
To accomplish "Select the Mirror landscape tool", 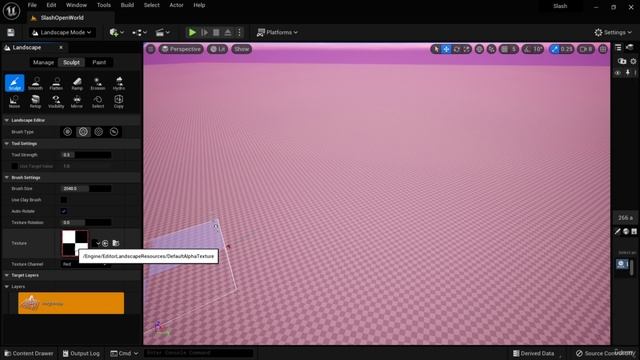I will click(x=77, y=101).
